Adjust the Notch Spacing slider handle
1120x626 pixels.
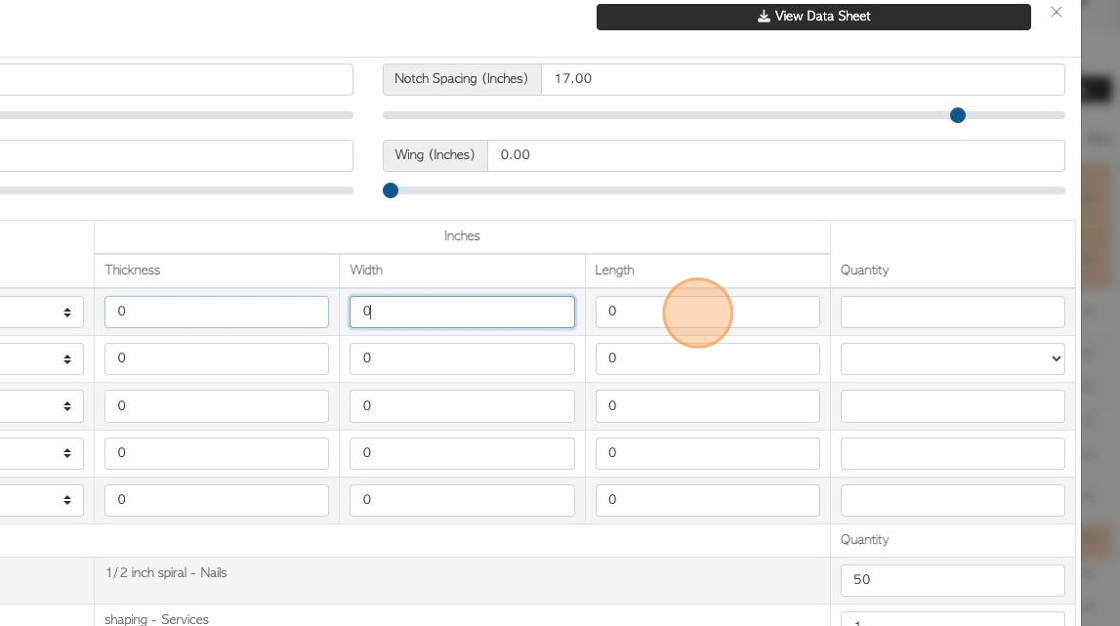click(x=958, y=115)
